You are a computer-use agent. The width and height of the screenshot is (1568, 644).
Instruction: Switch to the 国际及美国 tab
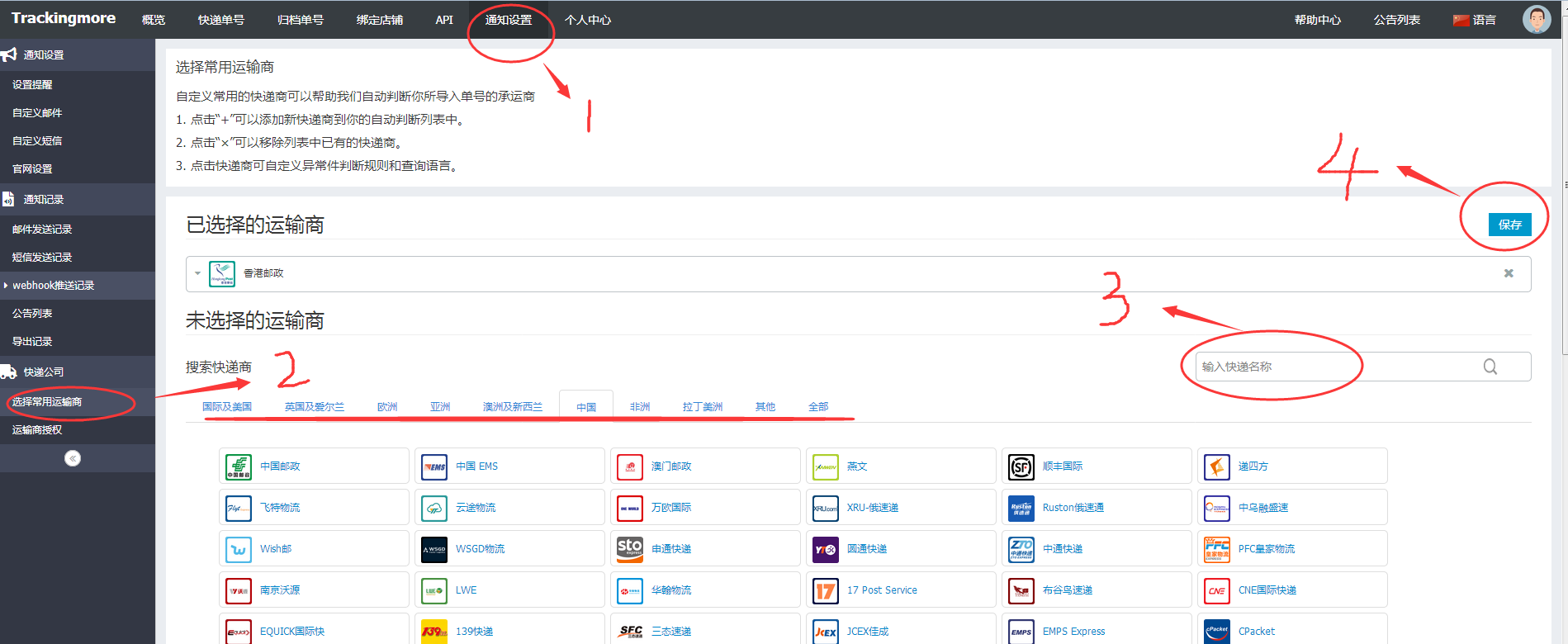[x=227, y=407]
